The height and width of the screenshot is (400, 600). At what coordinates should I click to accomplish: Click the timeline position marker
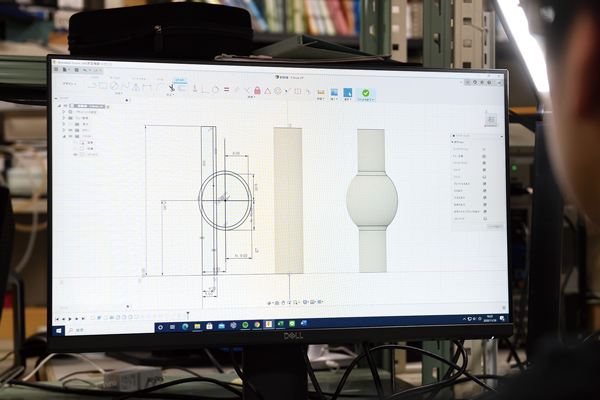point(188,315)
